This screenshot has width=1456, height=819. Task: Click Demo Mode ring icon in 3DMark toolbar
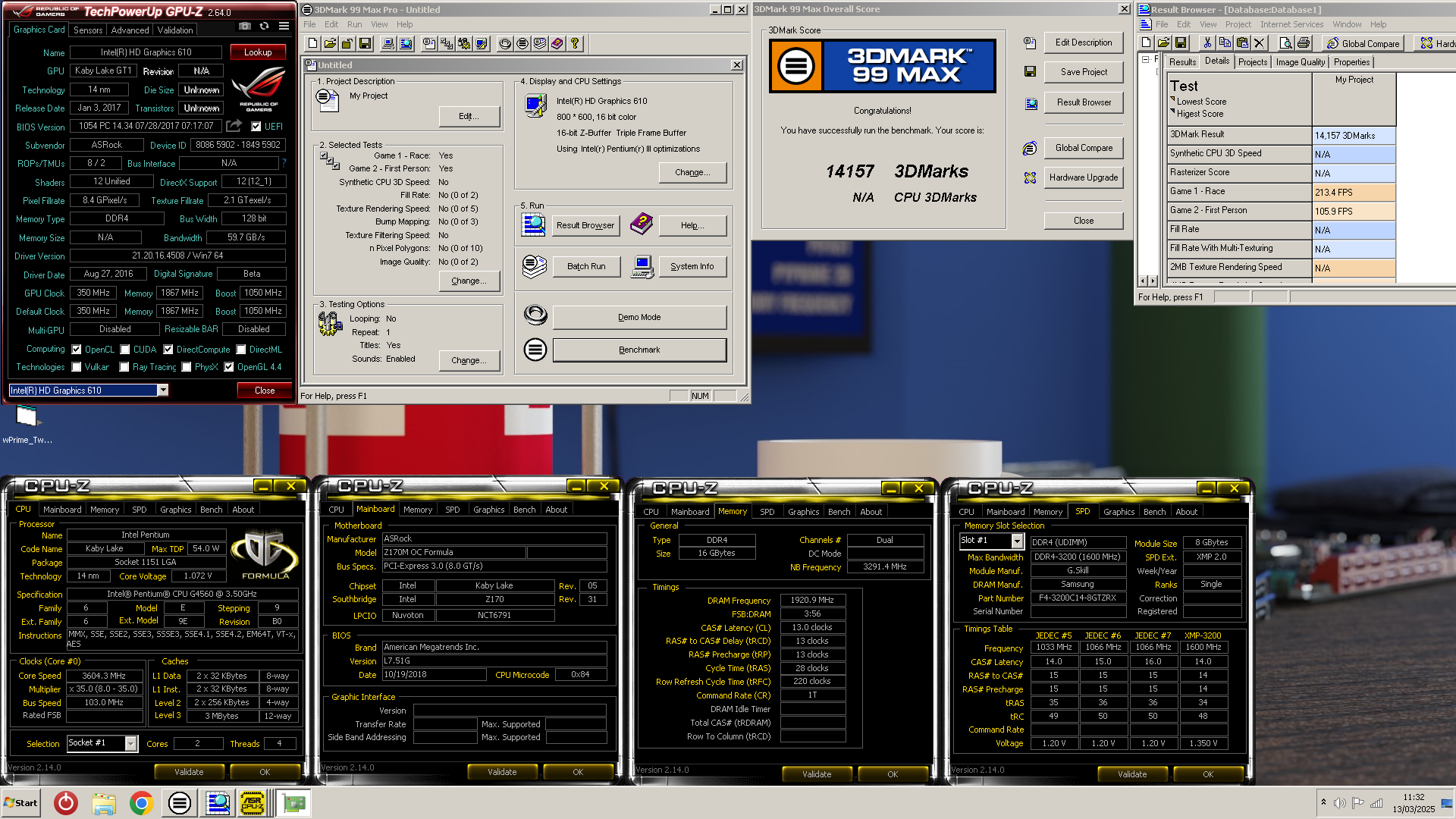click(505, 43)
